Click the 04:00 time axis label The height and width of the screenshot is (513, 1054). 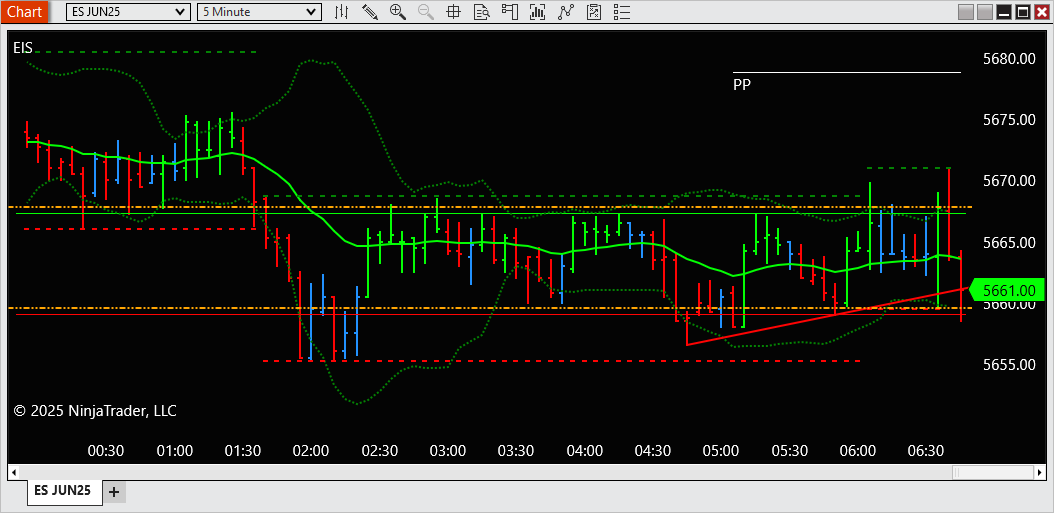click(584, 450)
